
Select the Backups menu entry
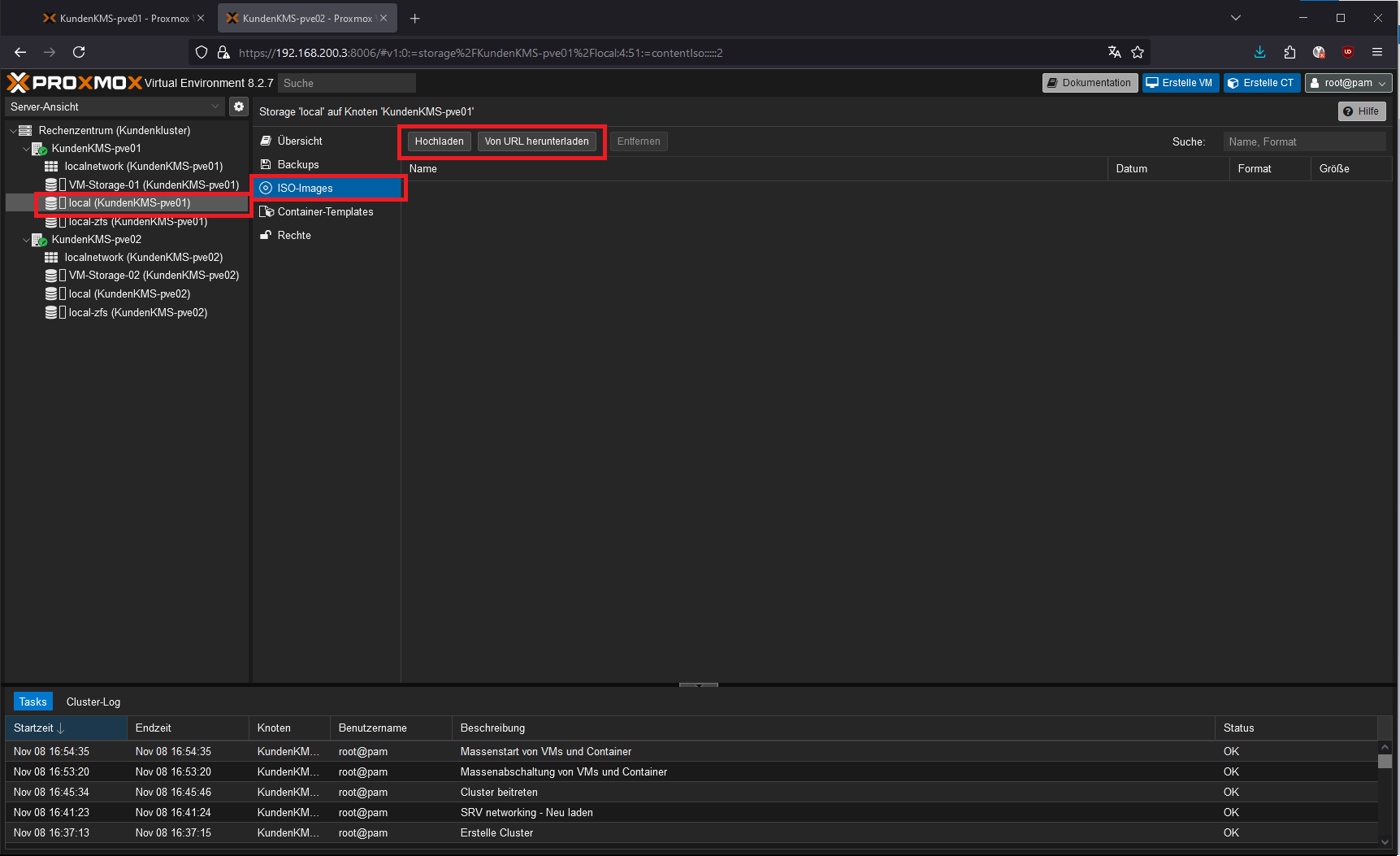pos(298,164)
